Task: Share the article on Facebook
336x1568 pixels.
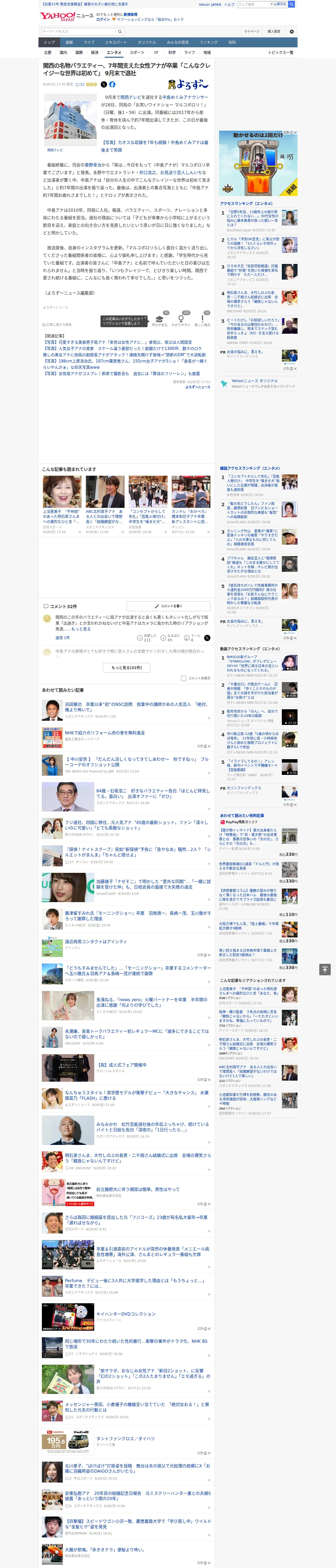Action: click(112, 85)
